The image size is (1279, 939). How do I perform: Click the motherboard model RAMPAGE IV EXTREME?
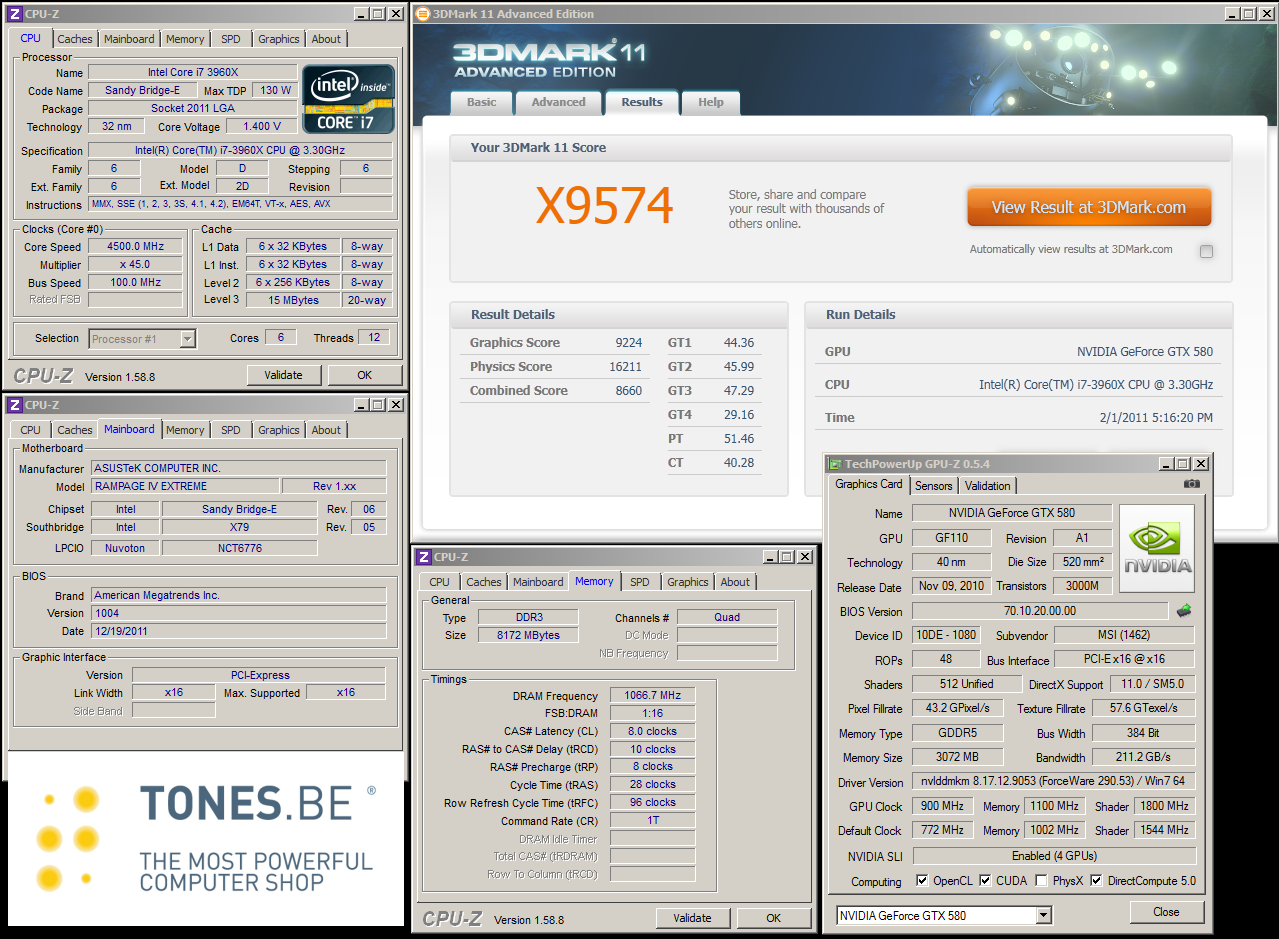click(185, 486)
